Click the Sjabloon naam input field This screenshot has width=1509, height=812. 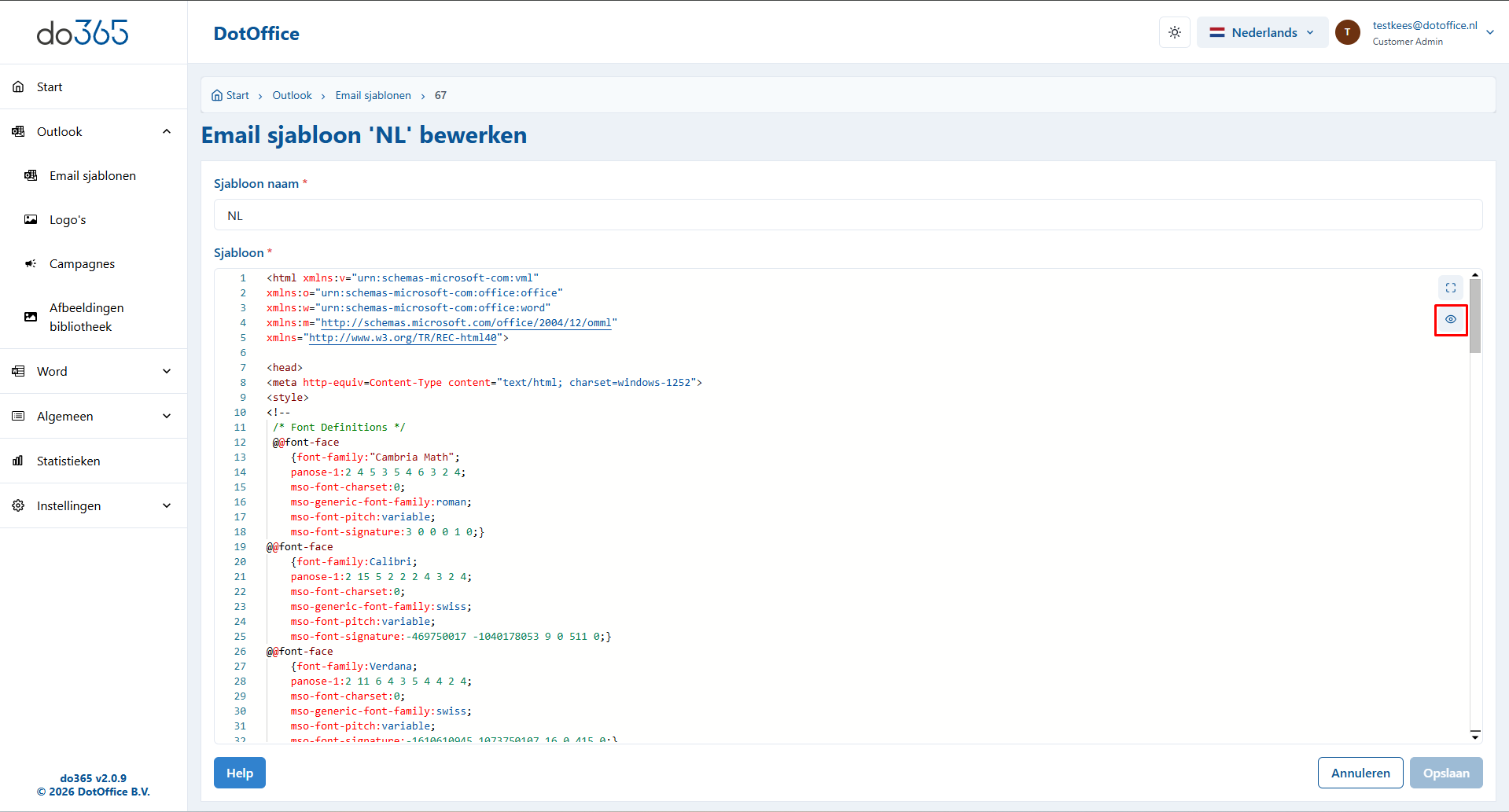point(848,215)
